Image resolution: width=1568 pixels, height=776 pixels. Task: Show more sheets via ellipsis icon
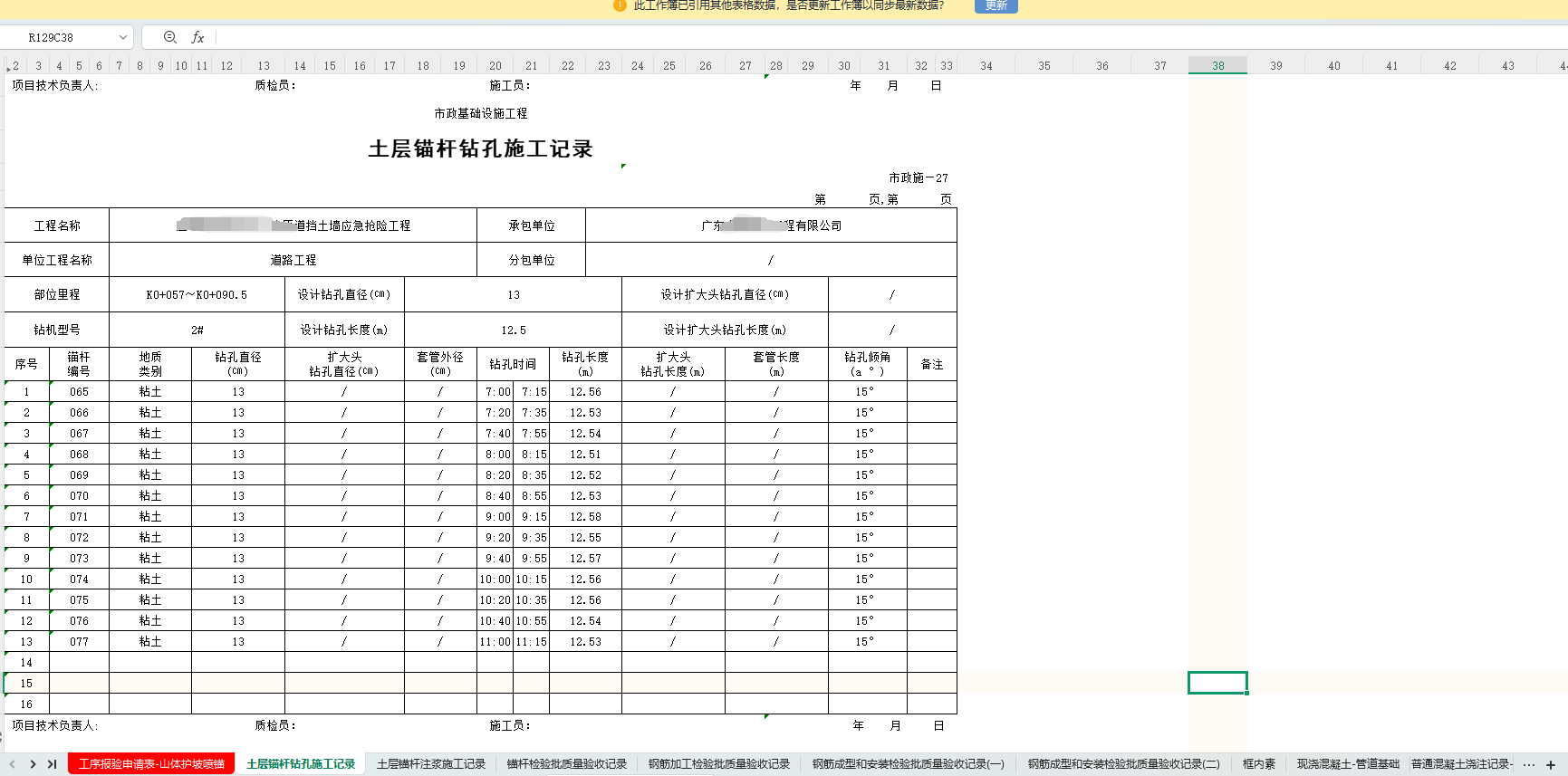(x=1529, y=764)
